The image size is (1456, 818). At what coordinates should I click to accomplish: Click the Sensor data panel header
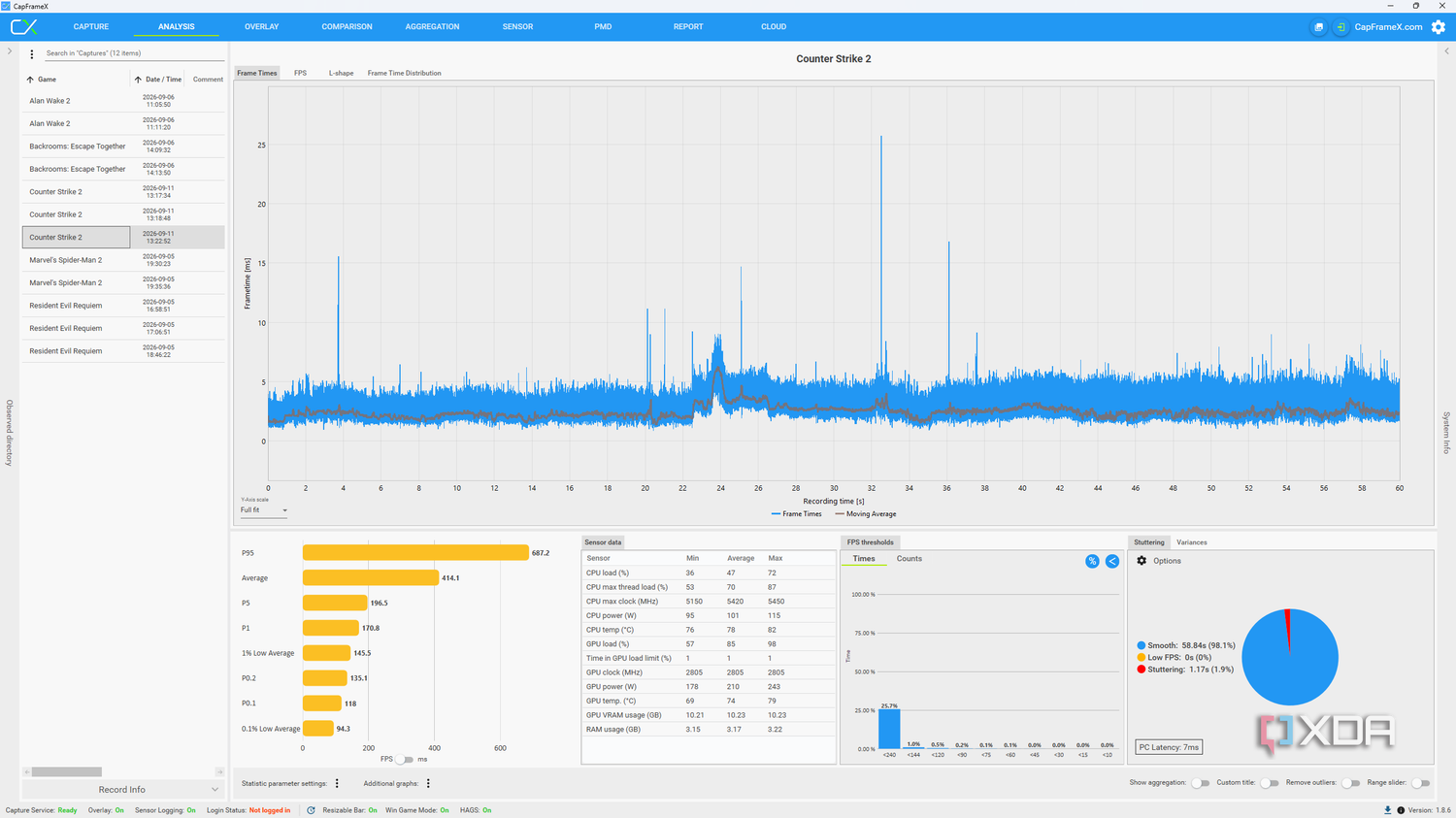pyautogui.click(x=603, y=542)
